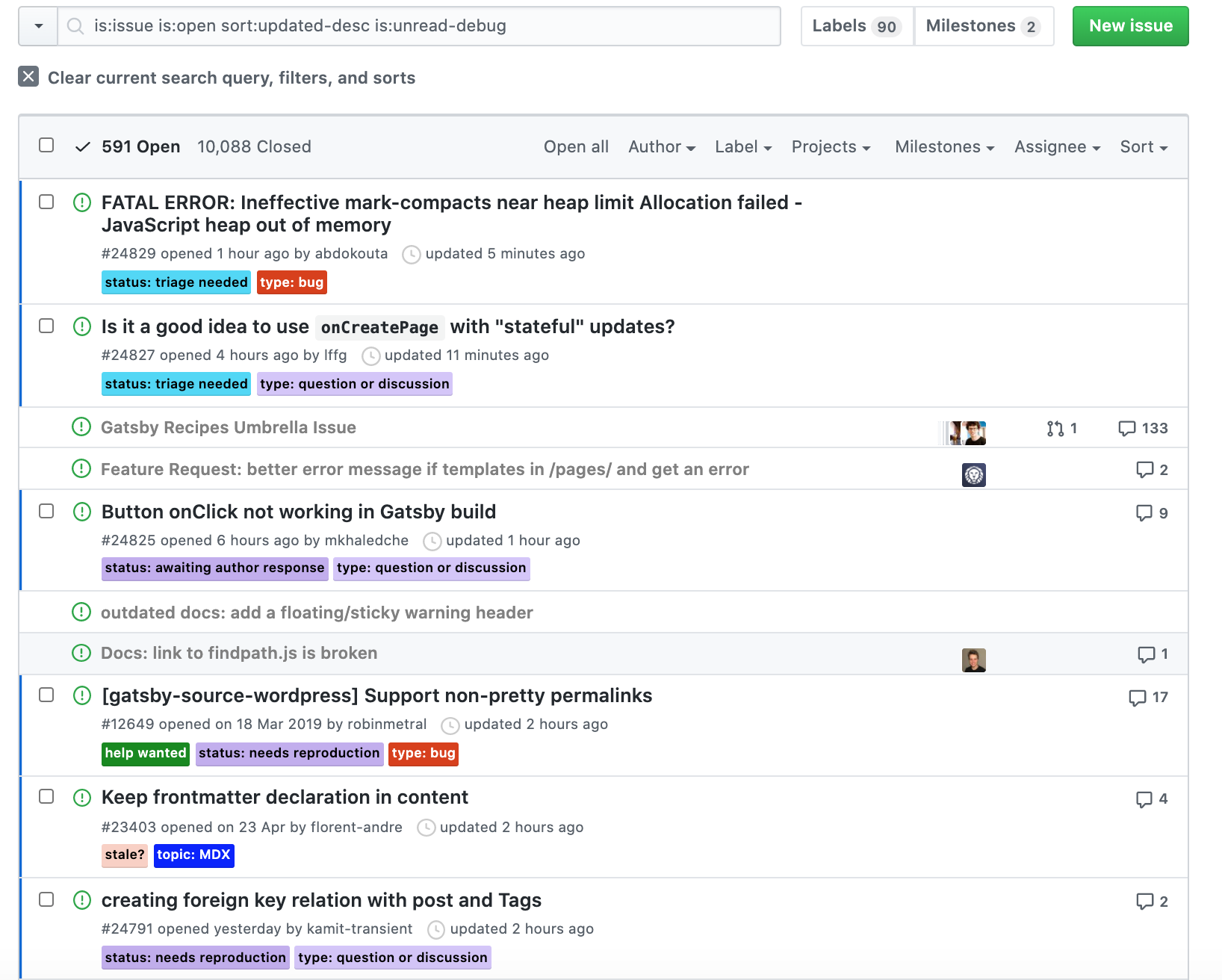Open Docs: link to findpath.js is broken
The height and width of the screenshot is (980, 1222).
(239, 653)
